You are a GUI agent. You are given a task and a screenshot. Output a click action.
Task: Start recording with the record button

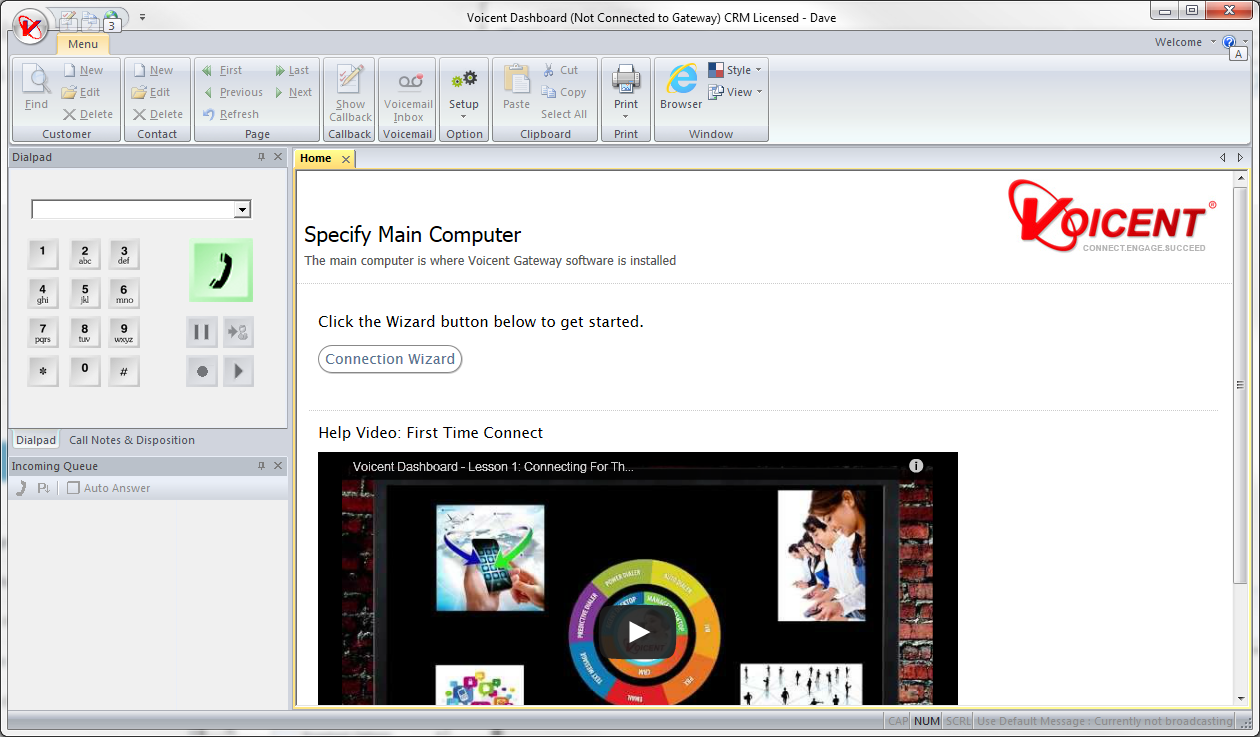pyautogui.click(x=201, y=371)
